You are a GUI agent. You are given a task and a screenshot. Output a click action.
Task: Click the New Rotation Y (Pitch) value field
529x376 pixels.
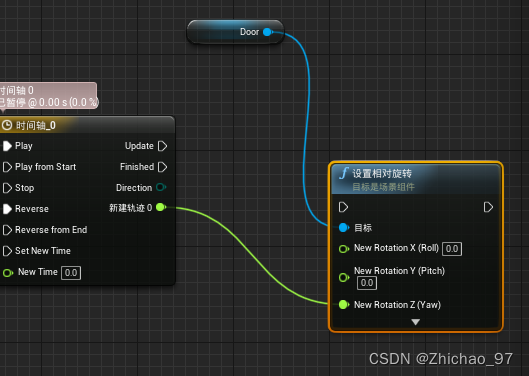367,283
